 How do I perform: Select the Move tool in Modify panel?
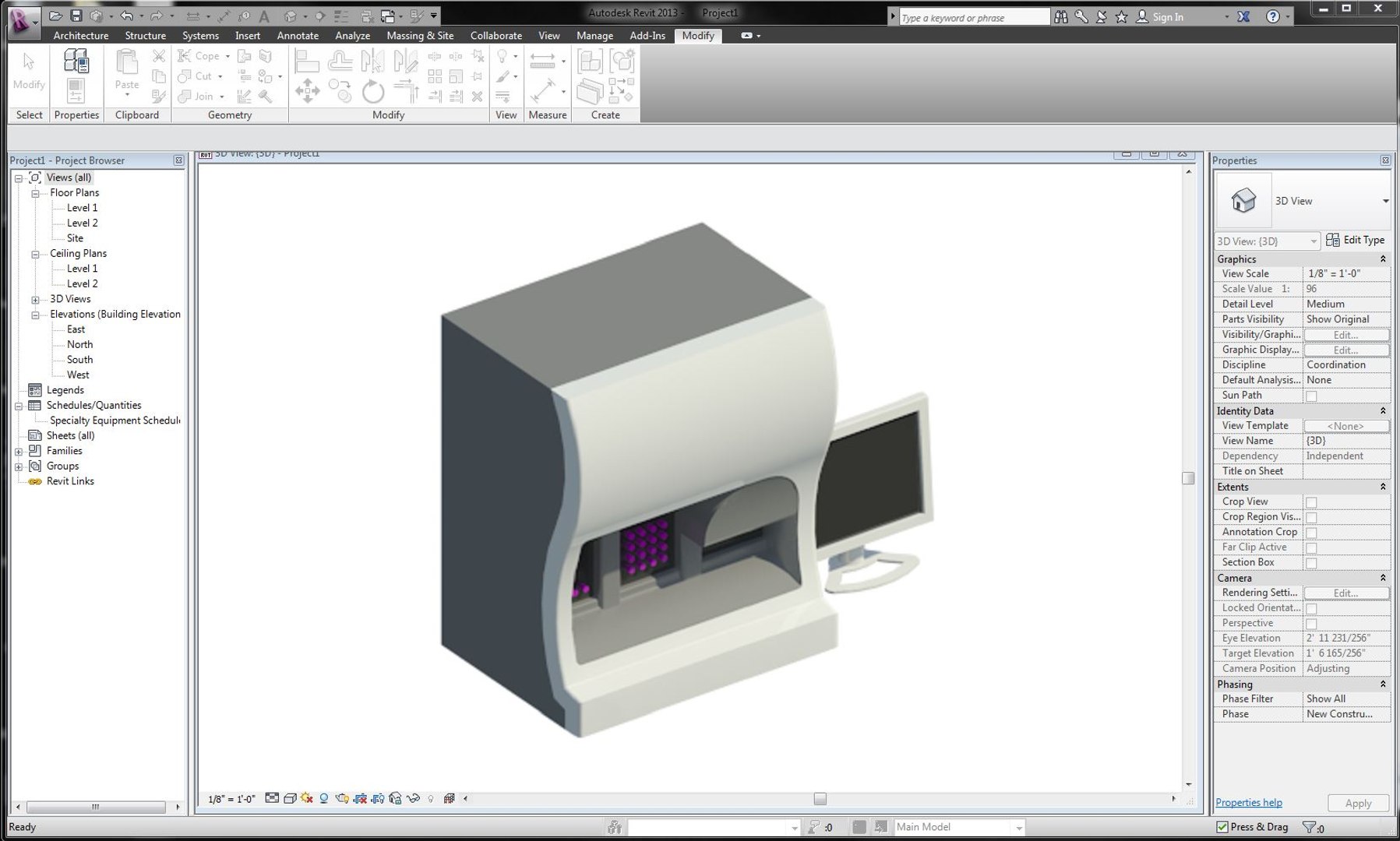coord(307,90)
